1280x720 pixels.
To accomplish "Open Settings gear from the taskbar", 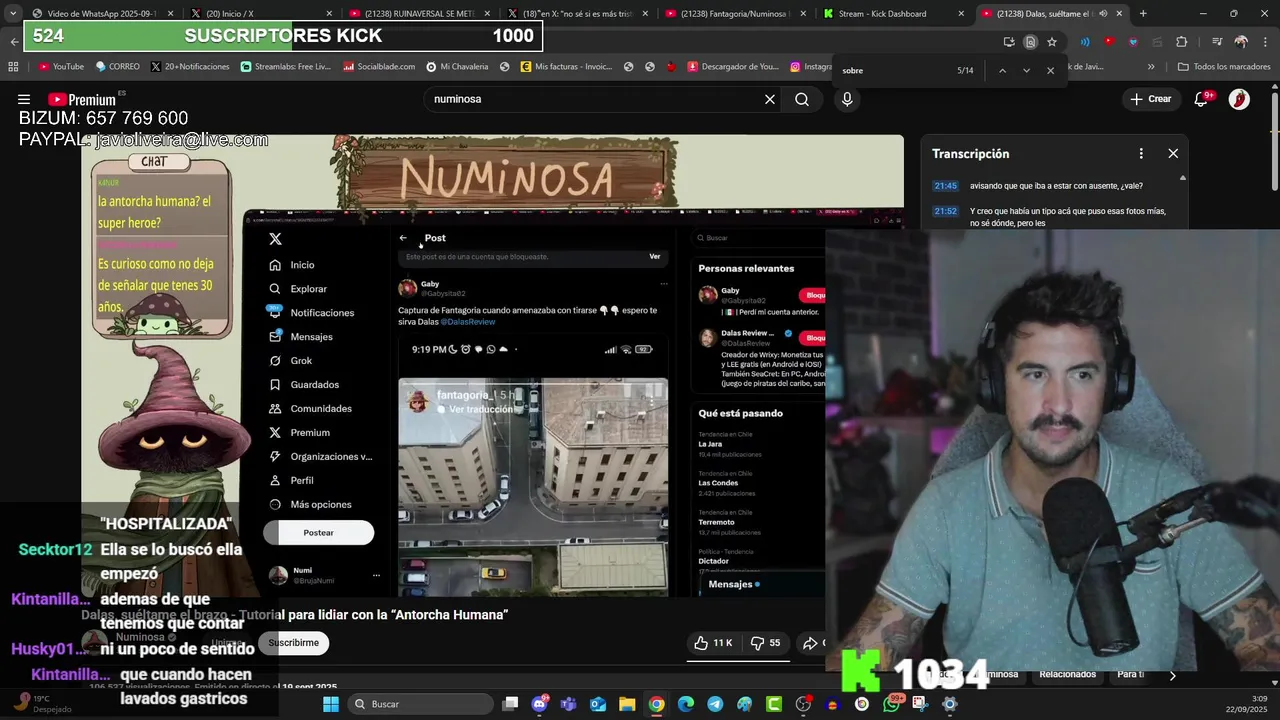I will tap(950, 704).
